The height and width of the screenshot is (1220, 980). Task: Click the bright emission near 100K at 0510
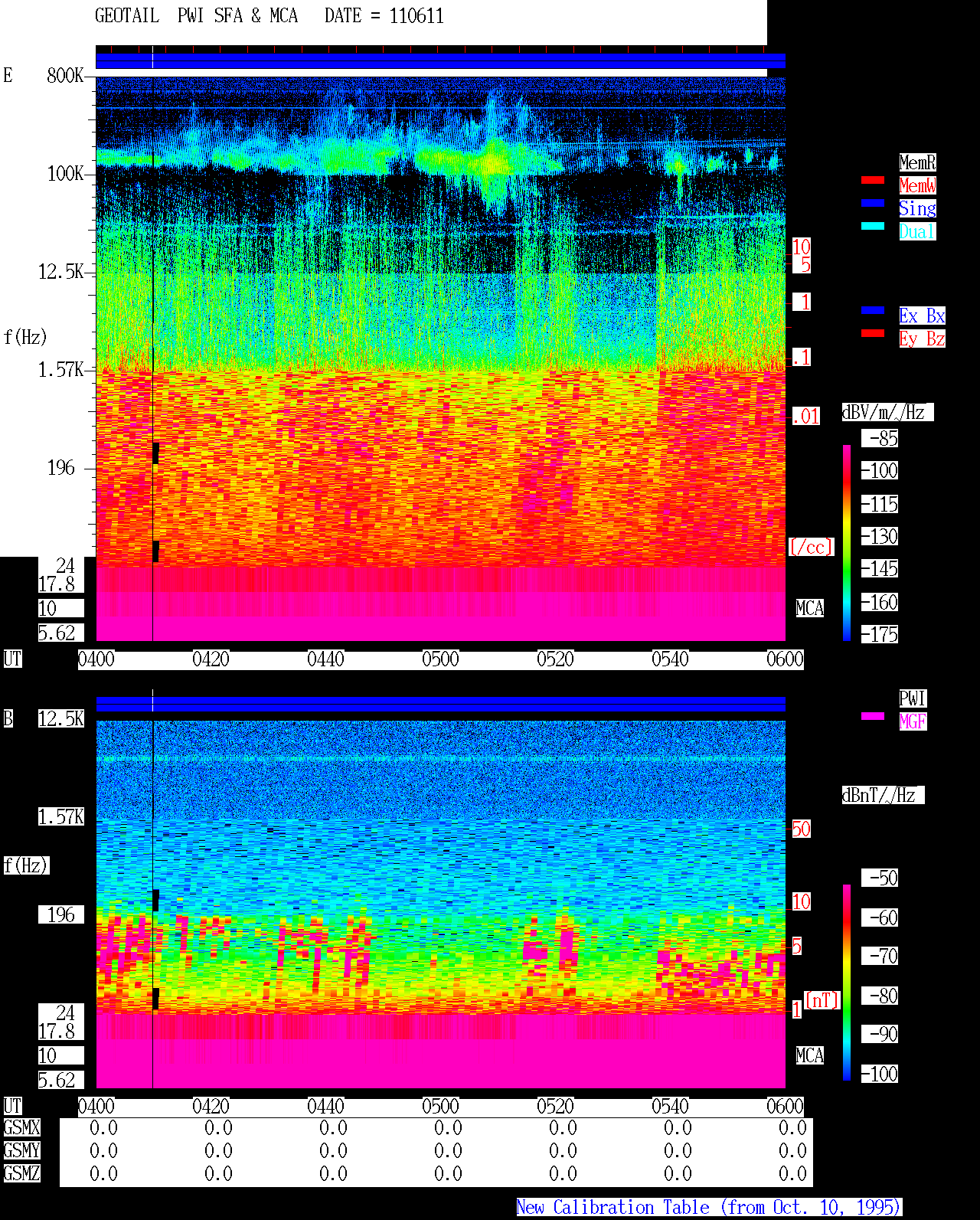click(494, 162)
